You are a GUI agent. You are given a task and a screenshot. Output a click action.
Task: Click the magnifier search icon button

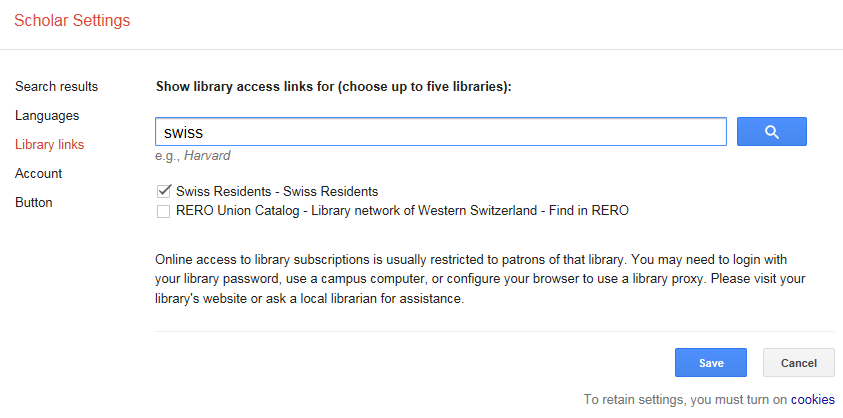click(x=771, y=132)
